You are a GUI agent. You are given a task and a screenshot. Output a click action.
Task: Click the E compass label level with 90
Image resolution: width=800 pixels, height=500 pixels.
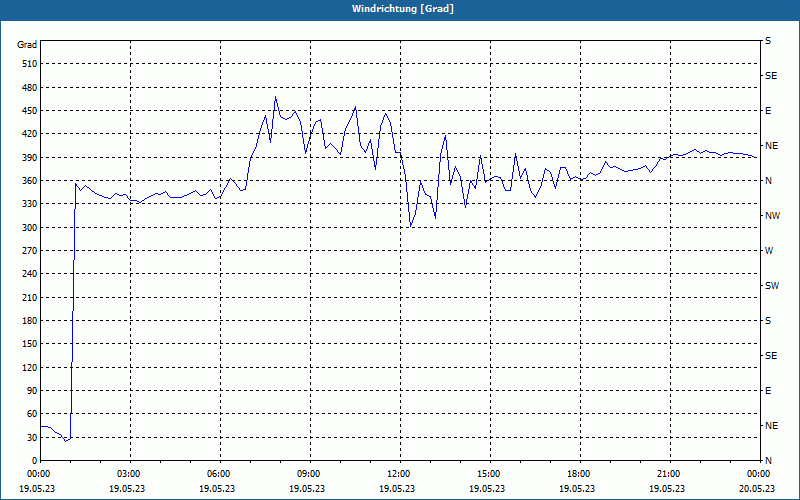coord(768,391)
